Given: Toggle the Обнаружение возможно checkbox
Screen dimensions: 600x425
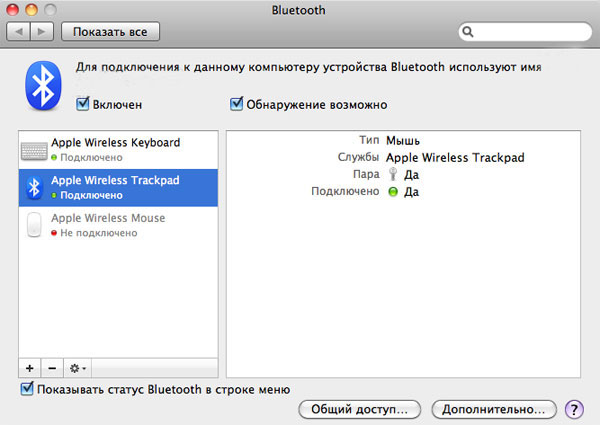Looking at the screenshot, I should click(x=237, y=103).
